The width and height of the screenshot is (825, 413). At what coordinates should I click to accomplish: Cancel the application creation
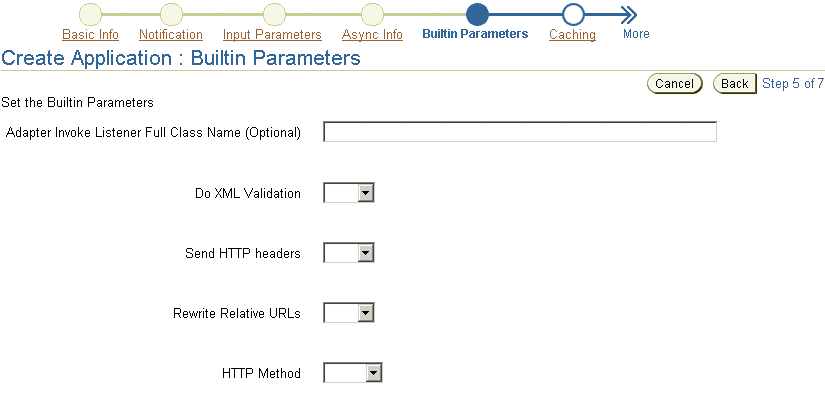pyautogui.click(x=675, y=84)
